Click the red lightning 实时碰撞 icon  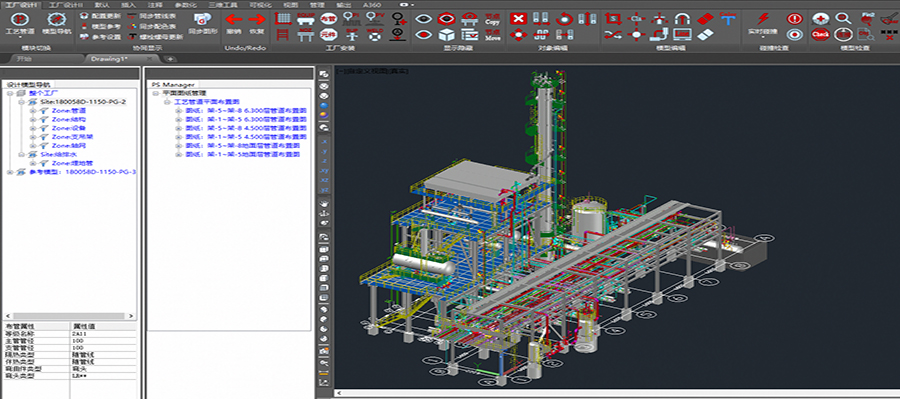[763, 19]
